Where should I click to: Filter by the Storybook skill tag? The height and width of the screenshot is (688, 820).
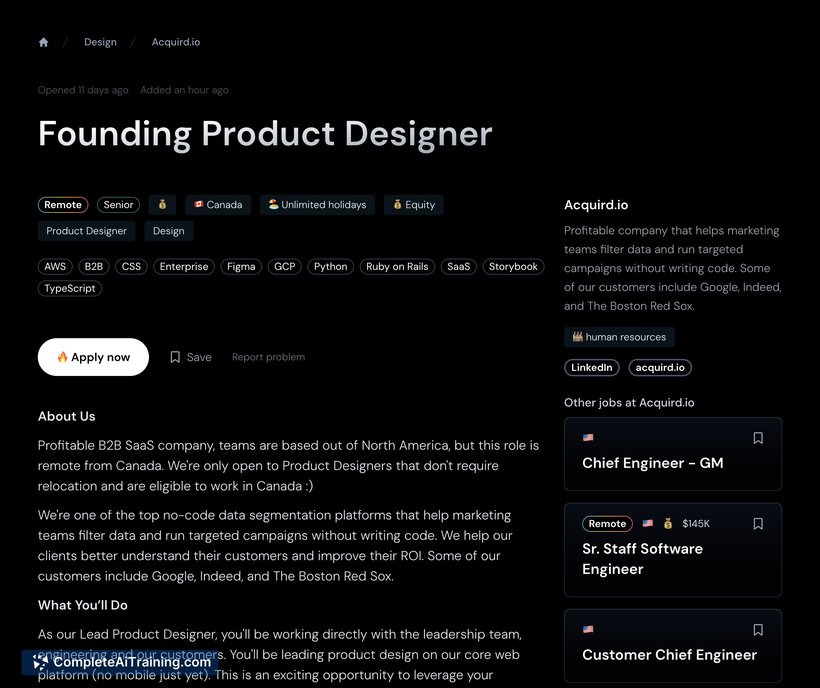tap(513, 267)
